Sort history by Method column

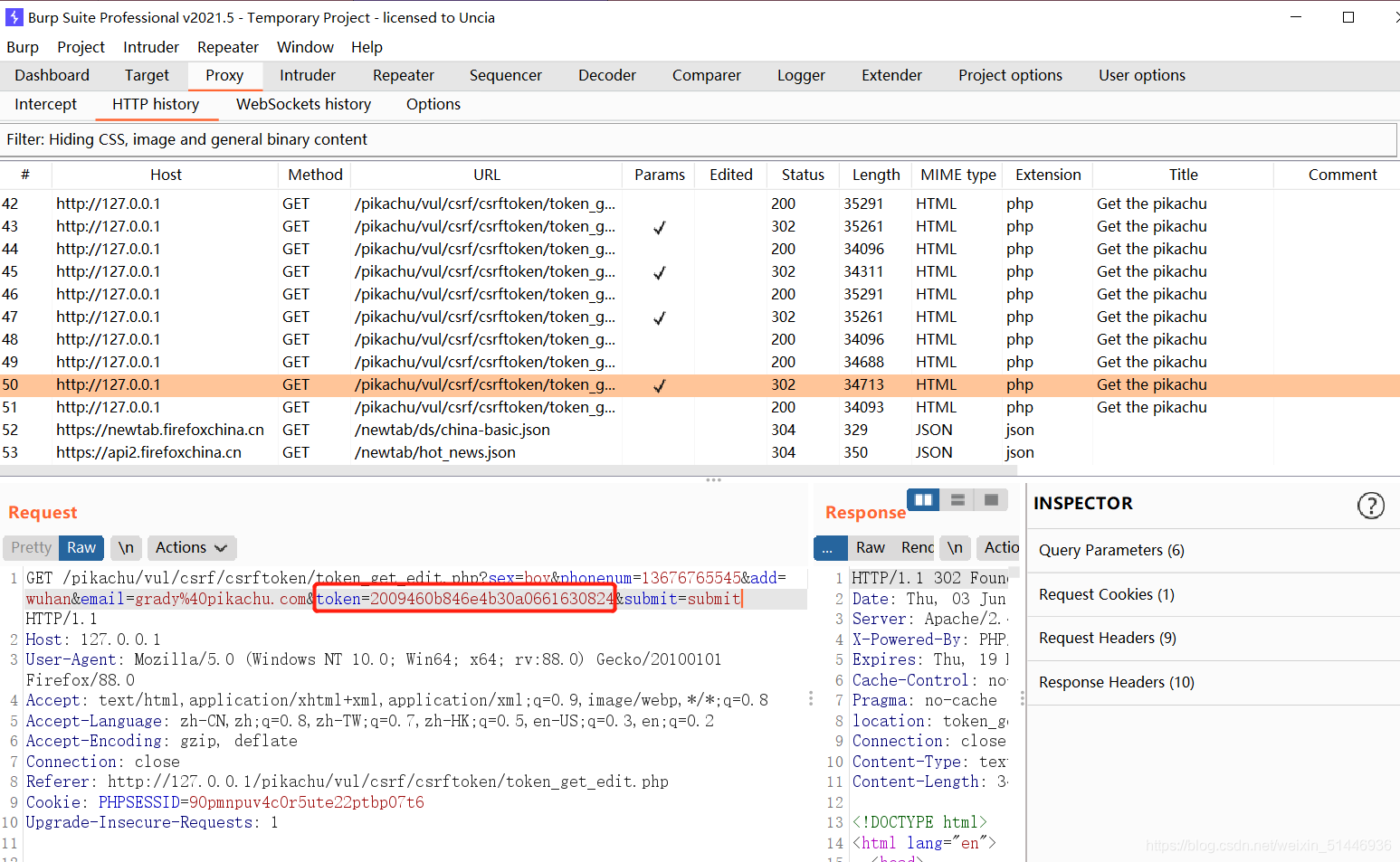(315, 175)
